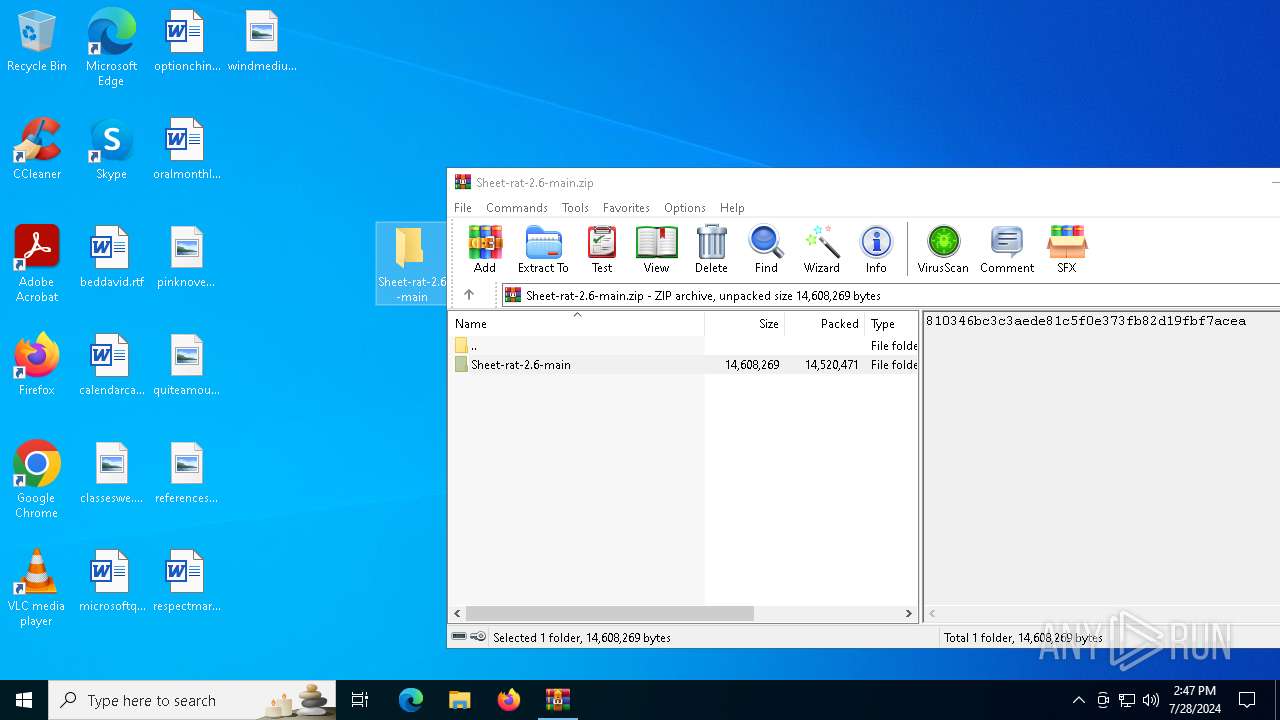
Task: Open the Commands menu
Action: point(517,208)
